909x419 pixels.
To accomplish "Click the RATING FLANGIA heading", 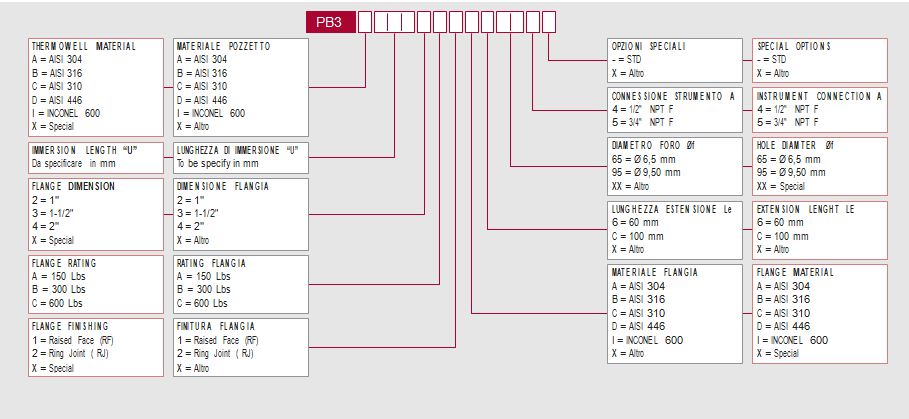I will click(211, 264).
